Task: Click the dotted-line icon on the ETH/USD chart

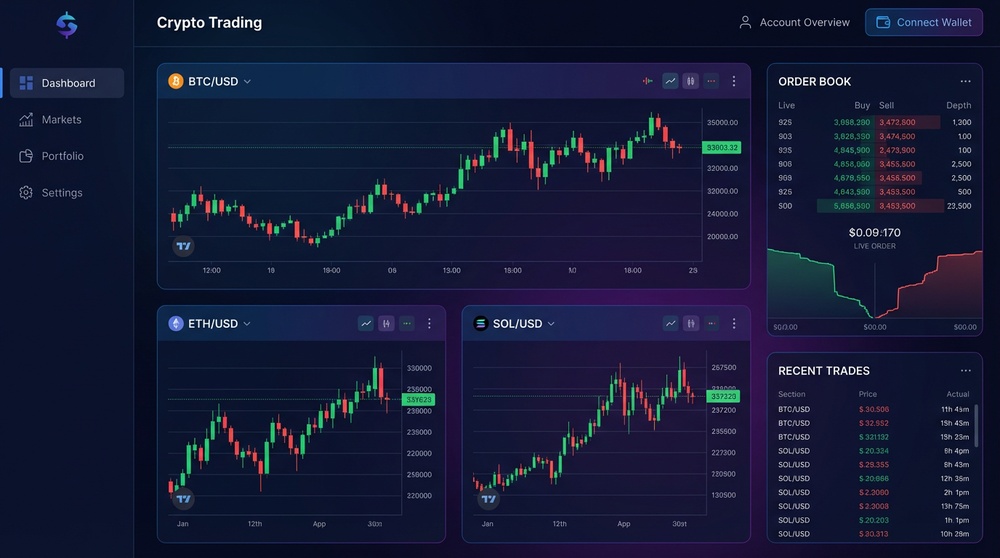Action: point(407,323)
